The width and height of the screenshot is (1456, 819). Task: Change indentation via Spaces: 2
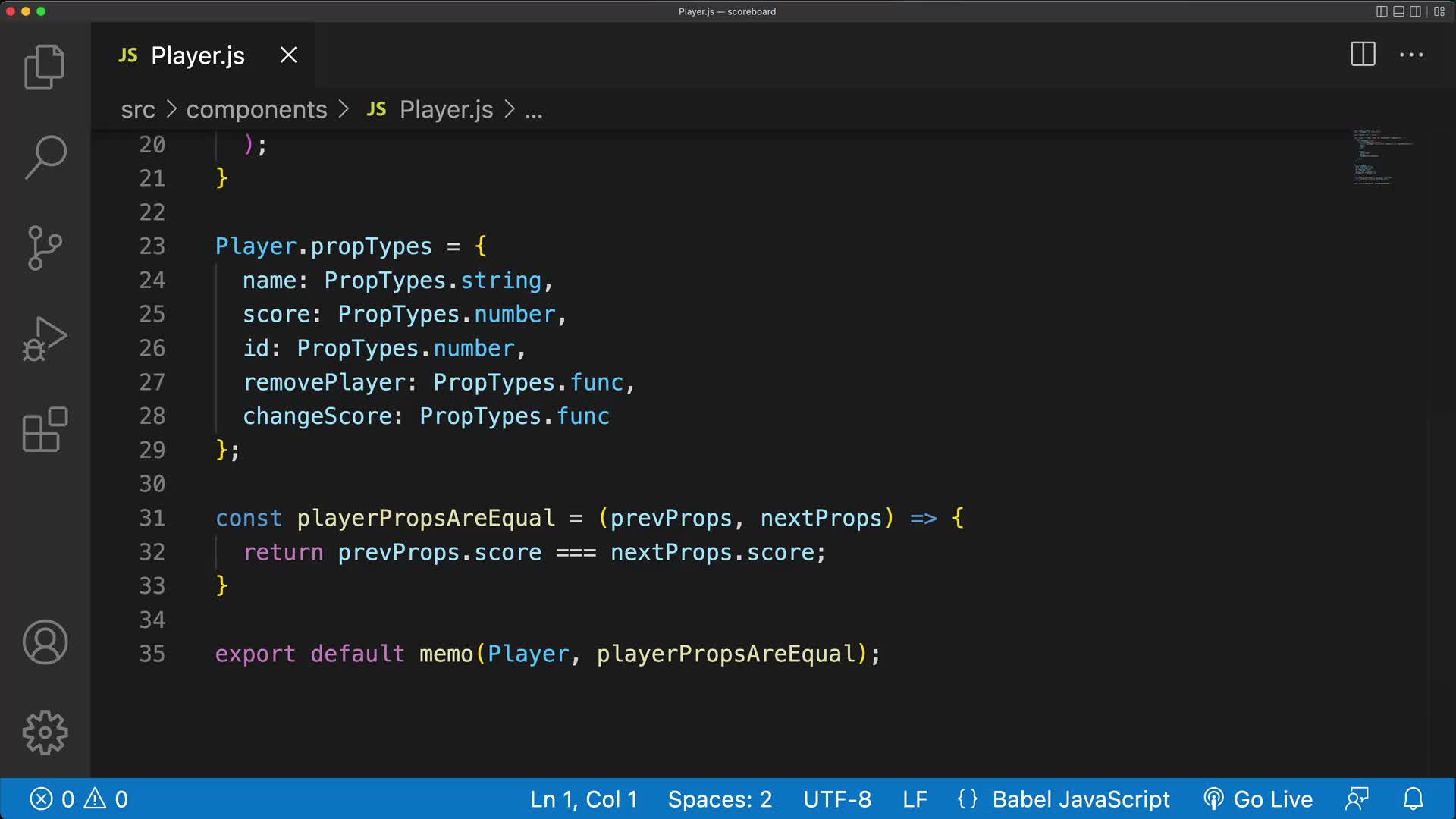[x=718, y=799]
